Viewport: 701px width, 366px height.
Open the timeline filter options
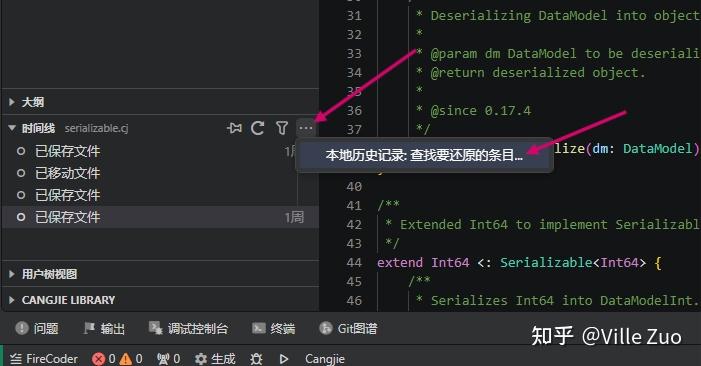282,128
